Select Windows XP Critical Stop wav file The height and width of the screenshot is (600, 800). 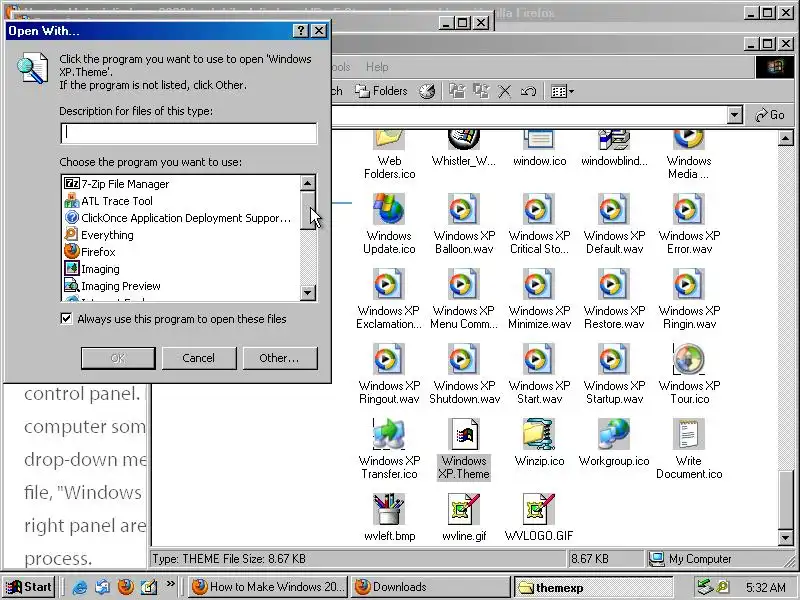coord(539,224)
